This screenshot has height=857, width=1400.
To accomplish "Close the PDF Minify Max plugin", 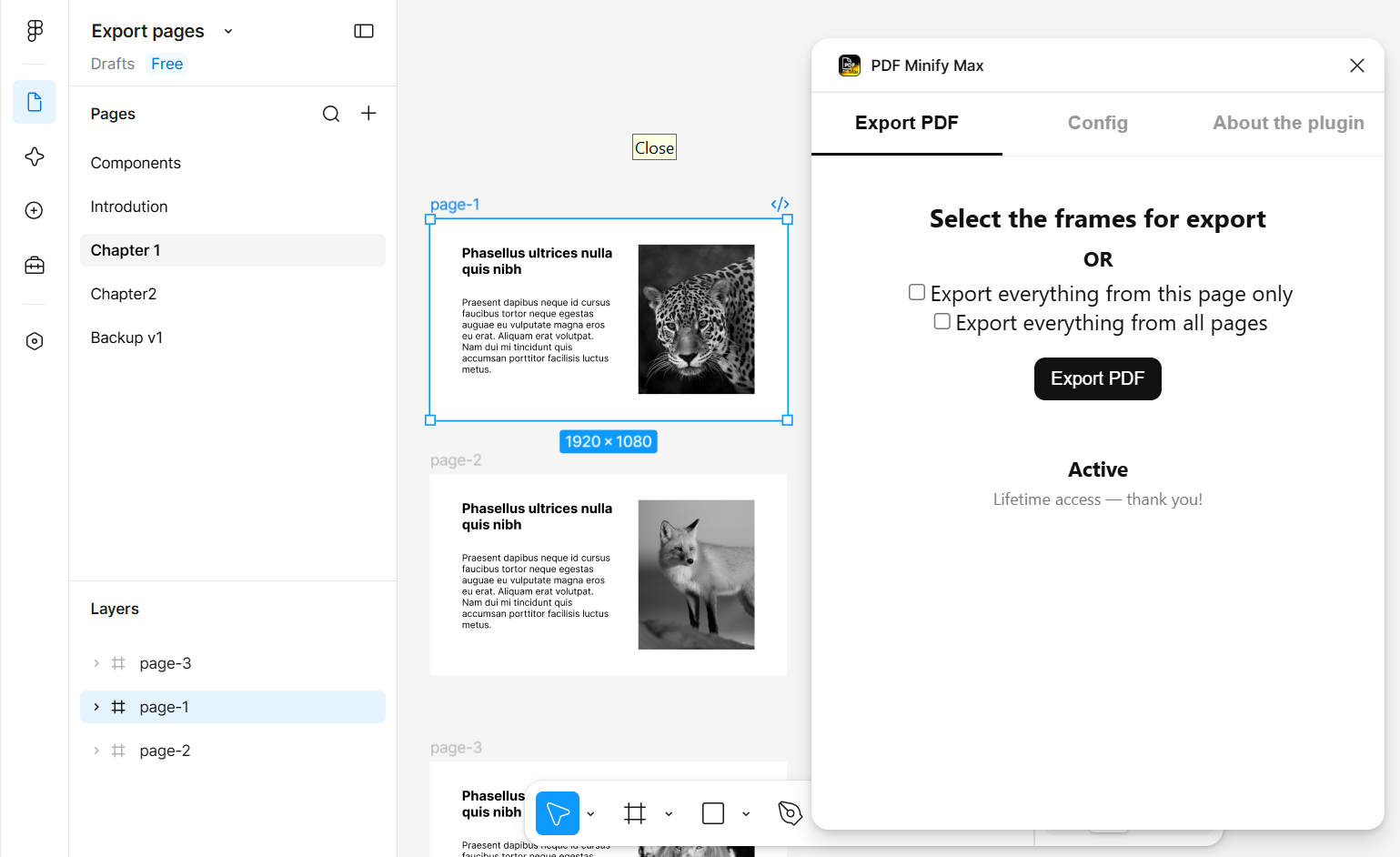I will 1357,66.
